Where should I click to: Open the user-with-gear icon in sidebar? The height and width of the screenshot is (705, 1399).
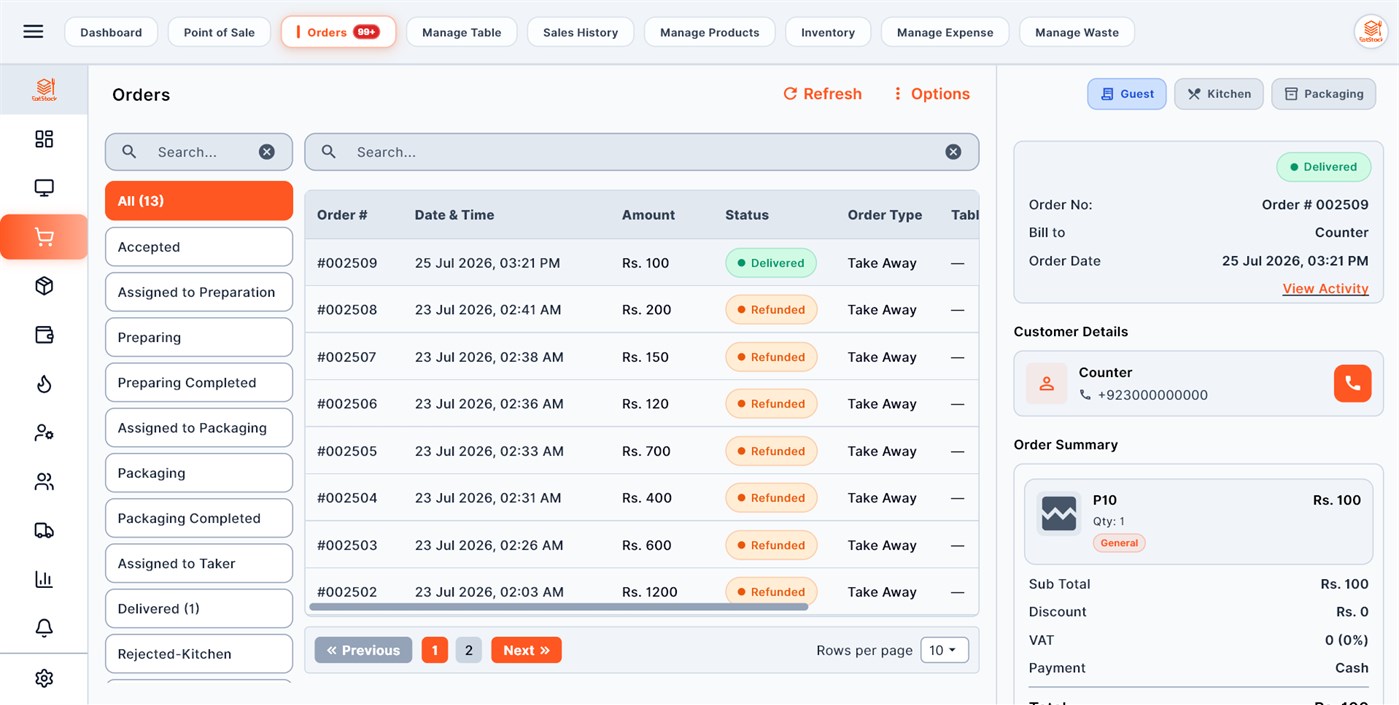point(44,433)
